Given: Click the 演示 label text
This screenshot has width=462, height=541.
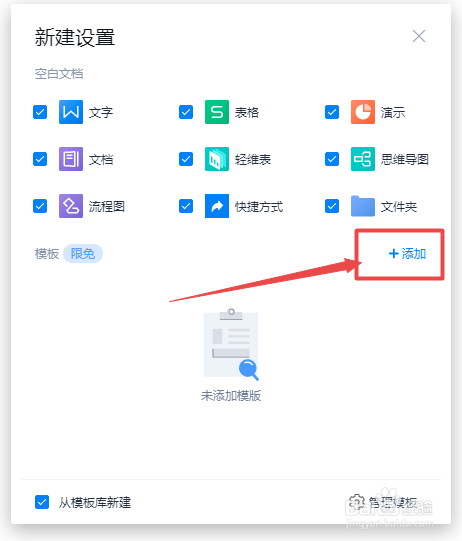Looking at the screenshot, I should [x=393, y=112].
